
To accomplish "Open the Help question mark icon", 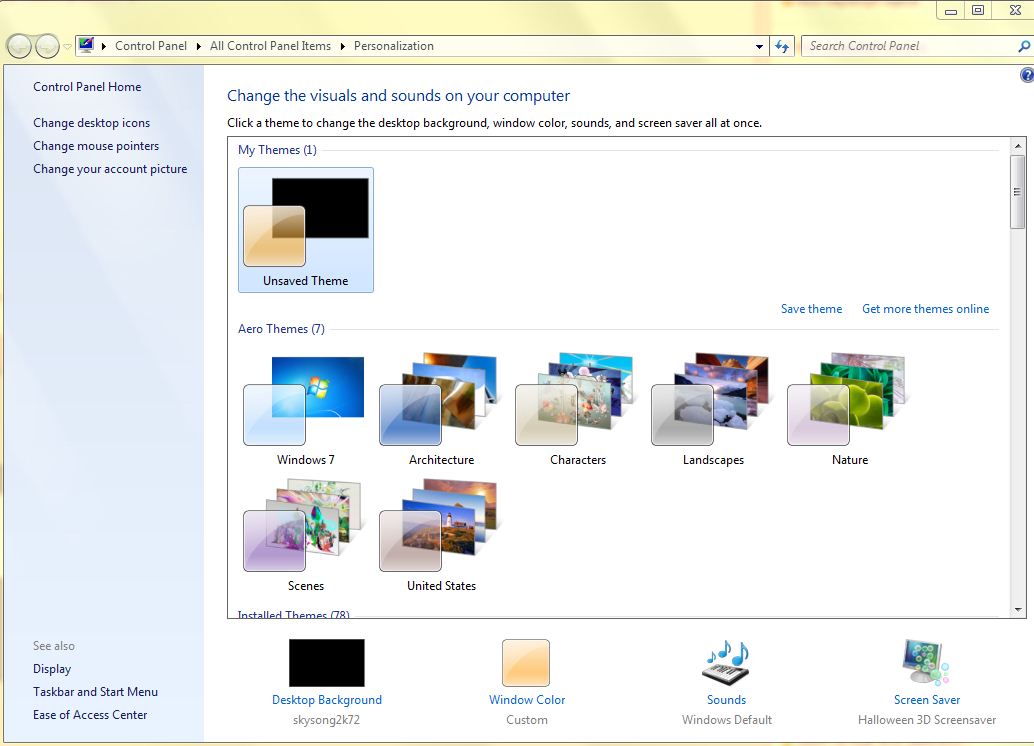I will [1027, 75].
